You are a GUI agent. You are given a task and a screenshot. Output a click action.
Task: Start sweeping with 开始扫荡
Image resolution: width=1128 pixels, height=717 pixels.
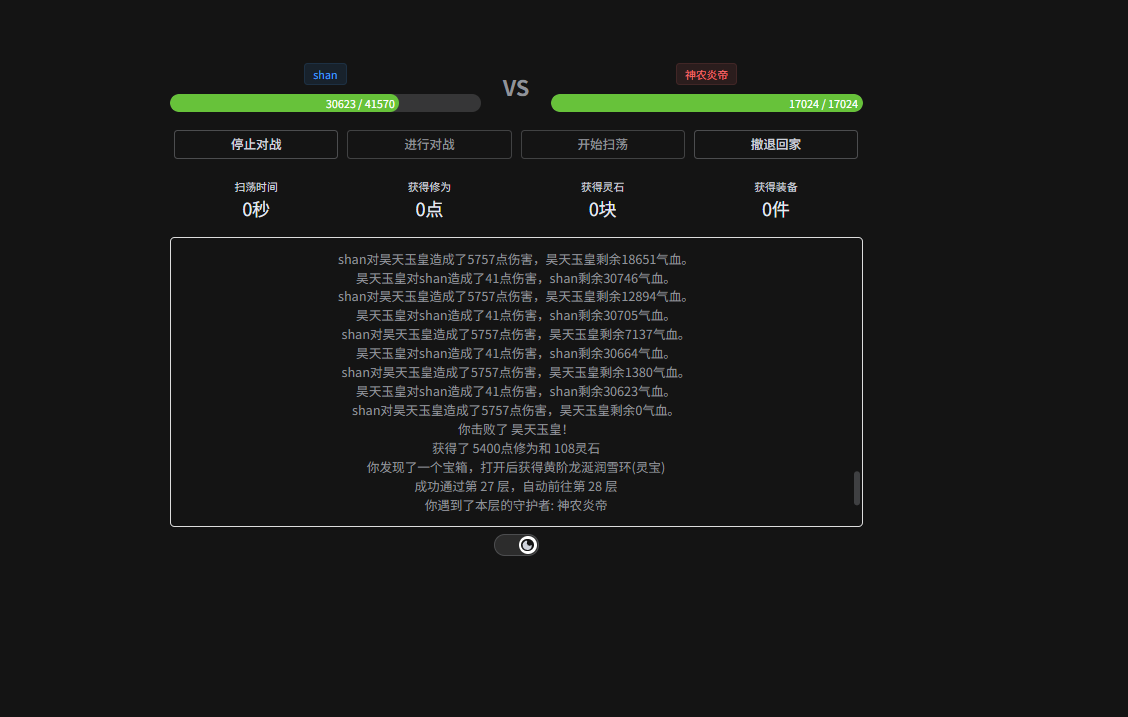(602, 144)
